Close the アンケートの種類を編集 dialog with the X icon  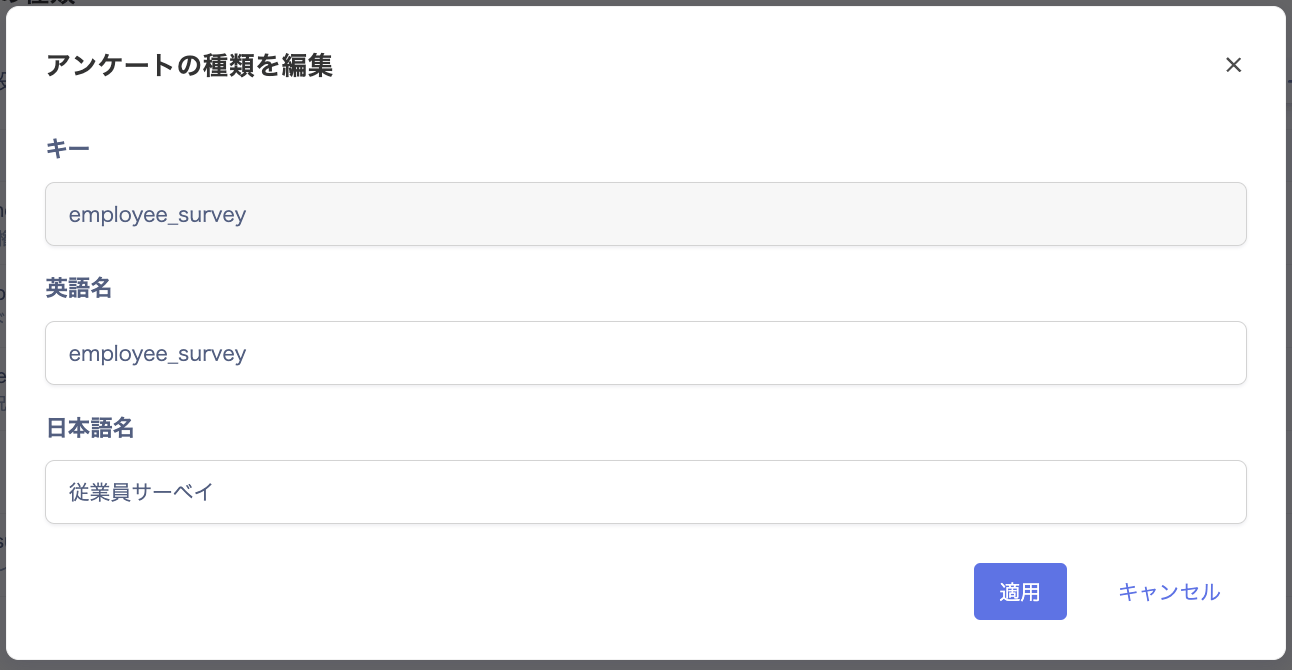point(1233,65)
